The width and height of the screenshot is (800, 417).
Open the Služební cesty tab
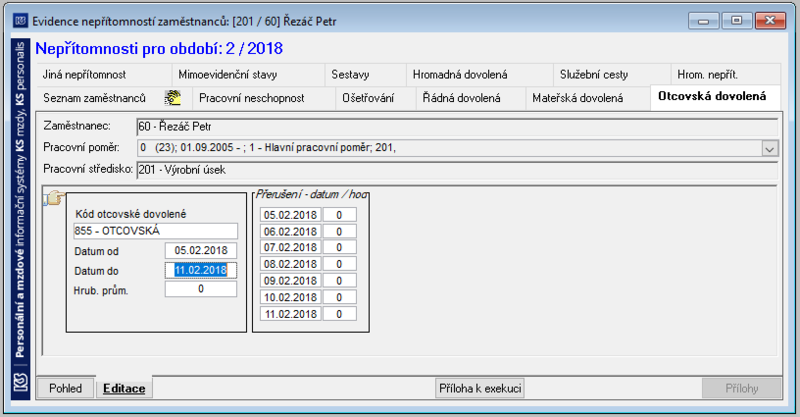(612, 75)
